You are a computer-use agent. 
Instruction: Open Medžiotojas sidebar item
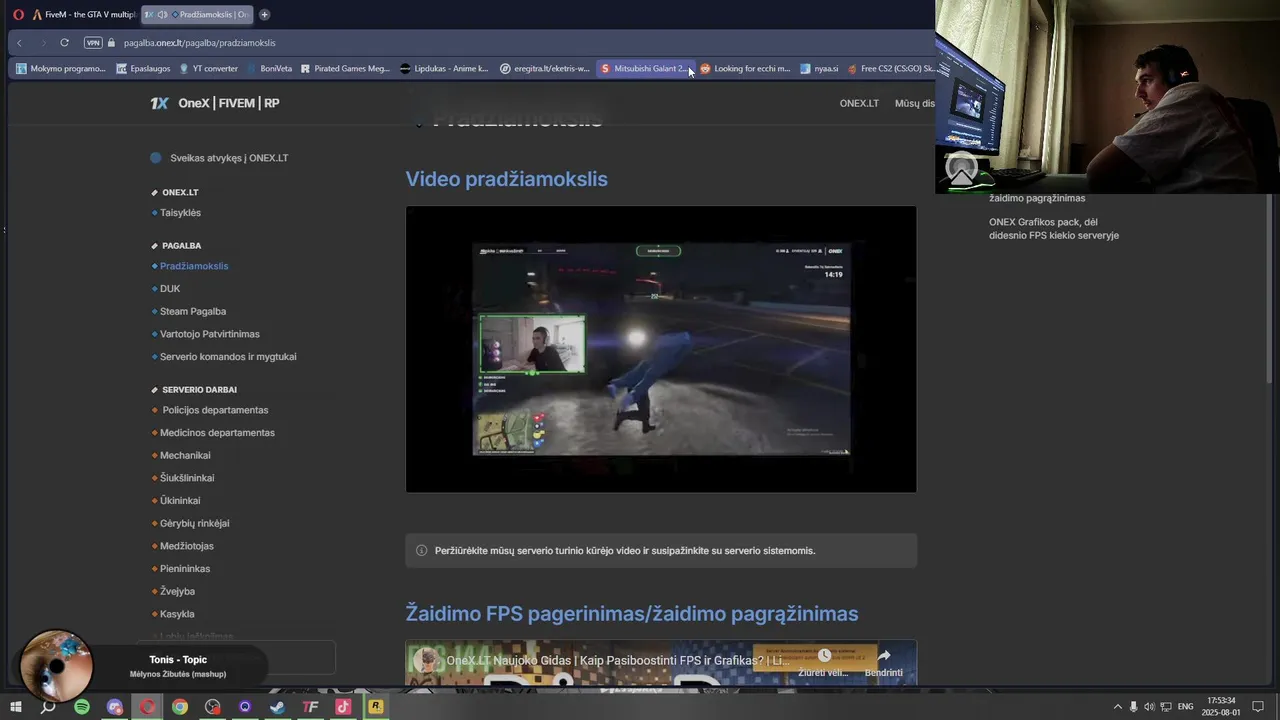pos(187,546)
